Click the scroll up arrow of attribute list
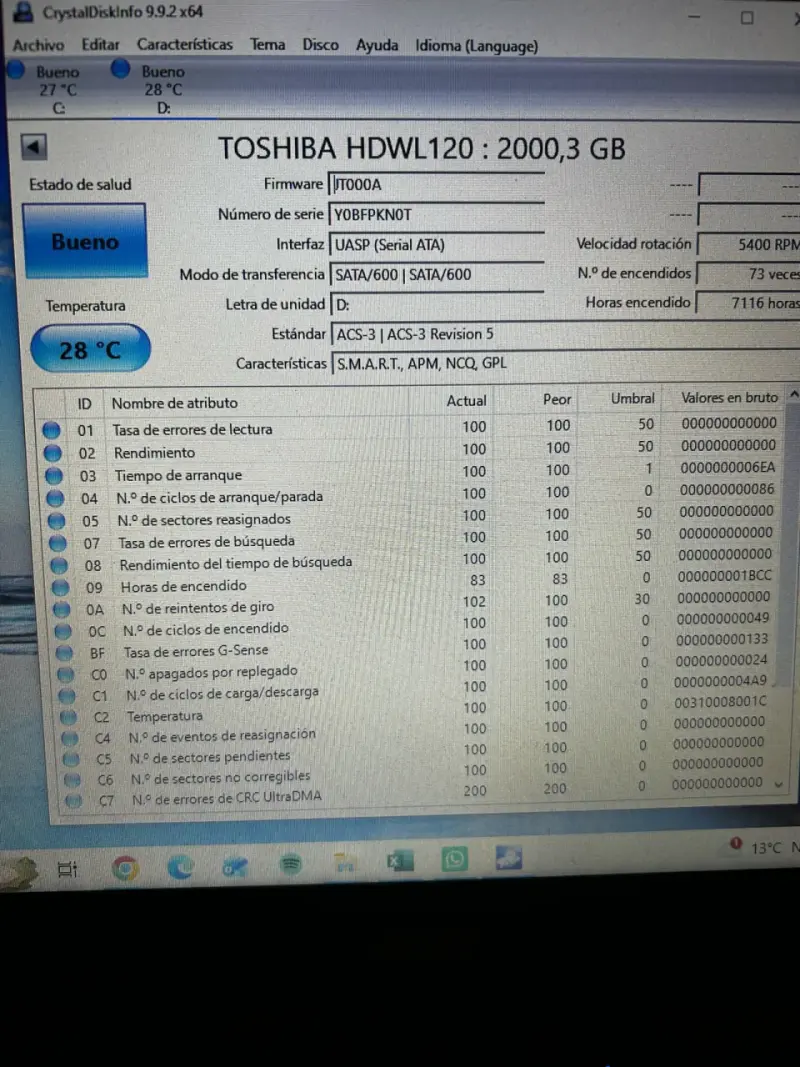Image resolution: width=800 pixels, height=1067 pixels. tap(793, 395)
